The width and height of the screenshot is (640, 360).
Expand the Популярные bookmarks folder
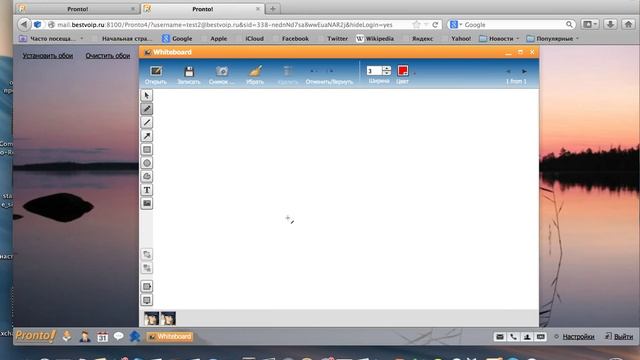[553, 38]
